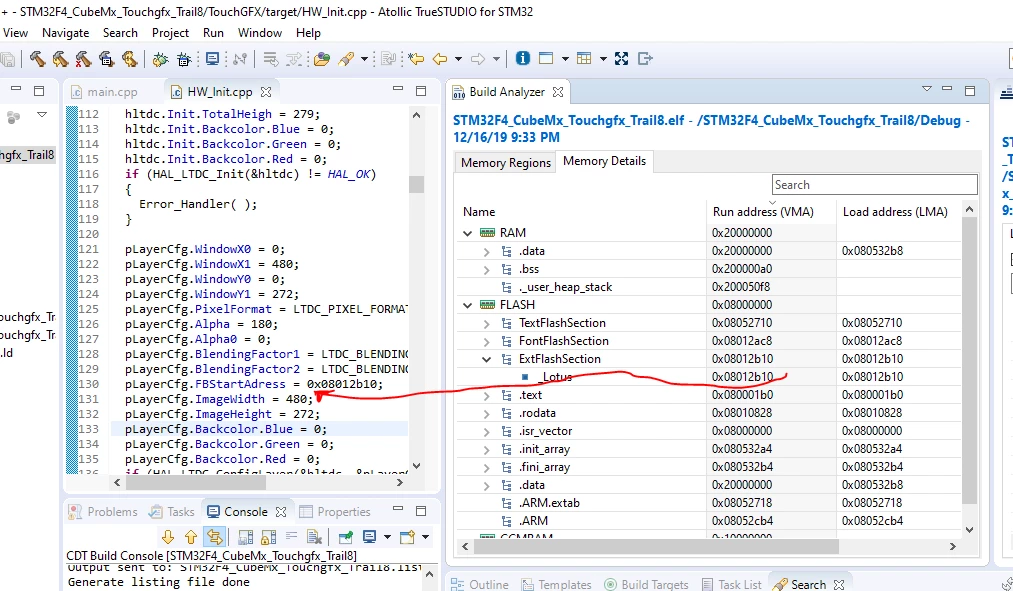Click the Build settings hammer icon

(107, 59)
